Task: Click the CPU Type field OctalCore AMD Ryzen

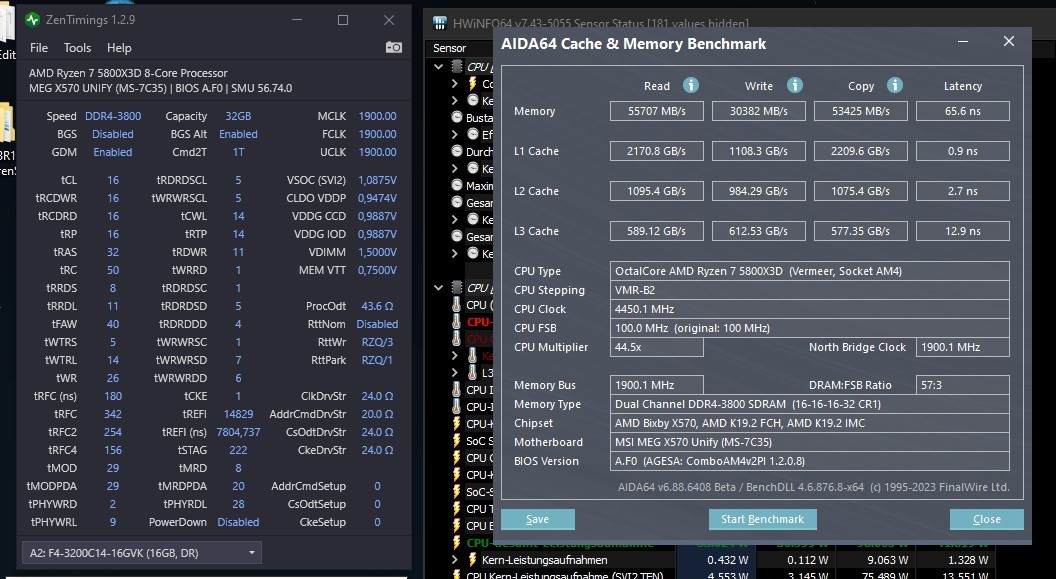Action: 810,271
